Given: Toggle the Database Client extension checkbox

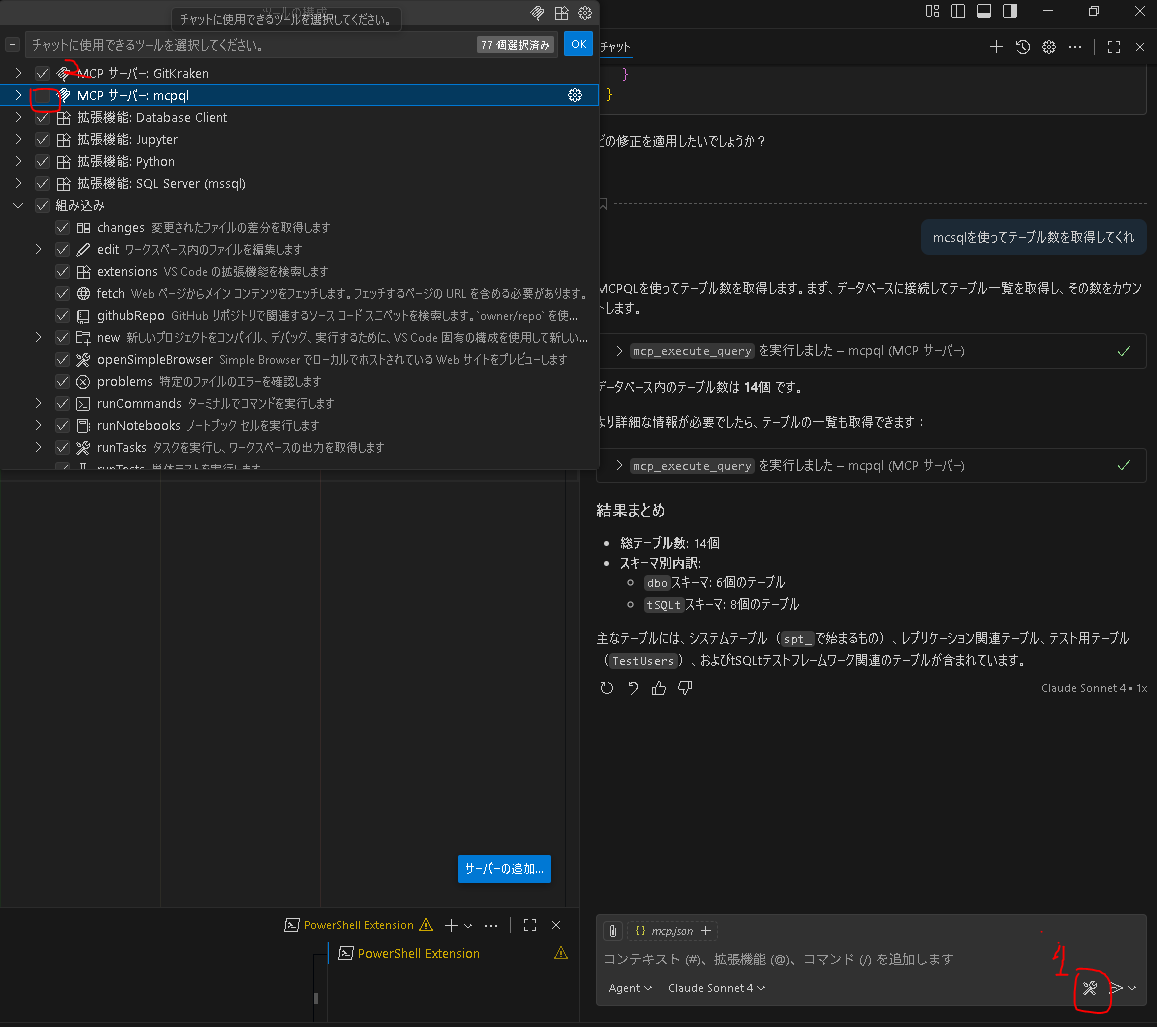Looking at the screenshot, I should click(42, 117).
